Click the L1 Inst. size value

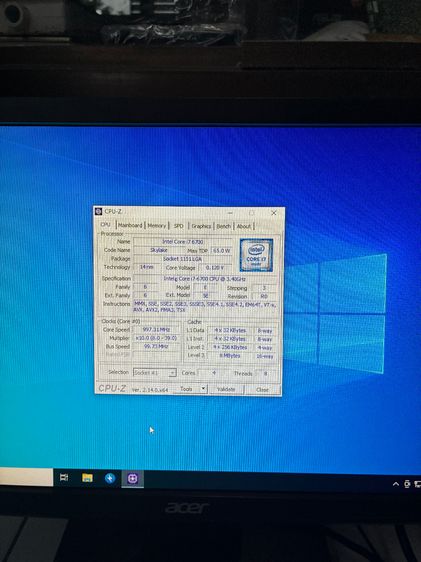click(230, 339)
